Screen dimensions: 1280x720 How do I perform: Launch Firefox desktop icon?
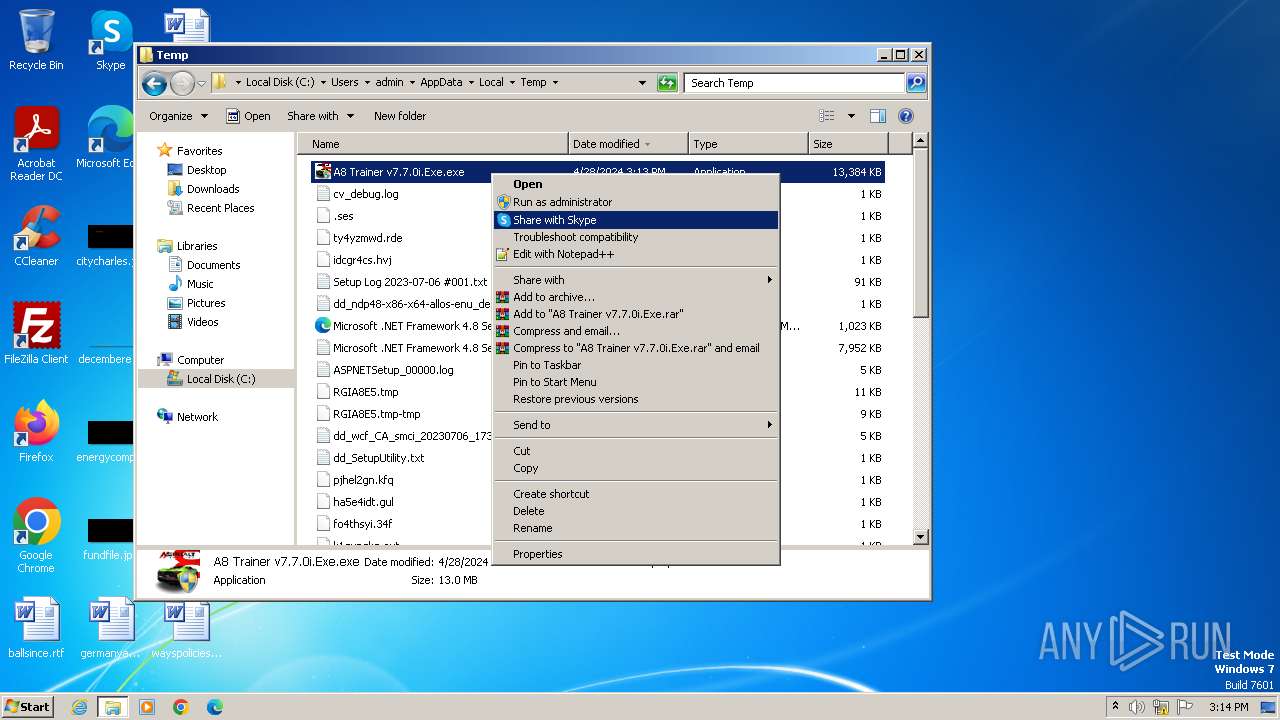(x=36, y=431)
